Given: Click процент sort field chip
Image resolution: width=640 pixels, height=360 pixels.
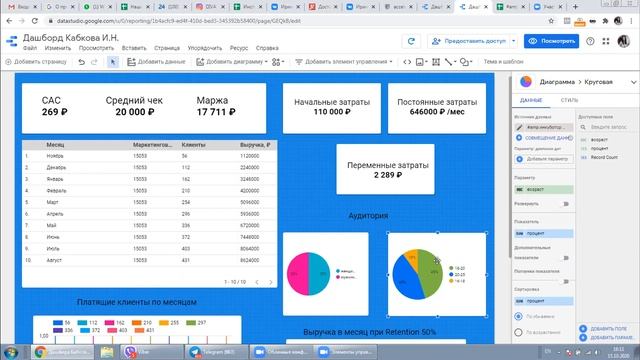Looking at the screenshot, I should 544,301.
